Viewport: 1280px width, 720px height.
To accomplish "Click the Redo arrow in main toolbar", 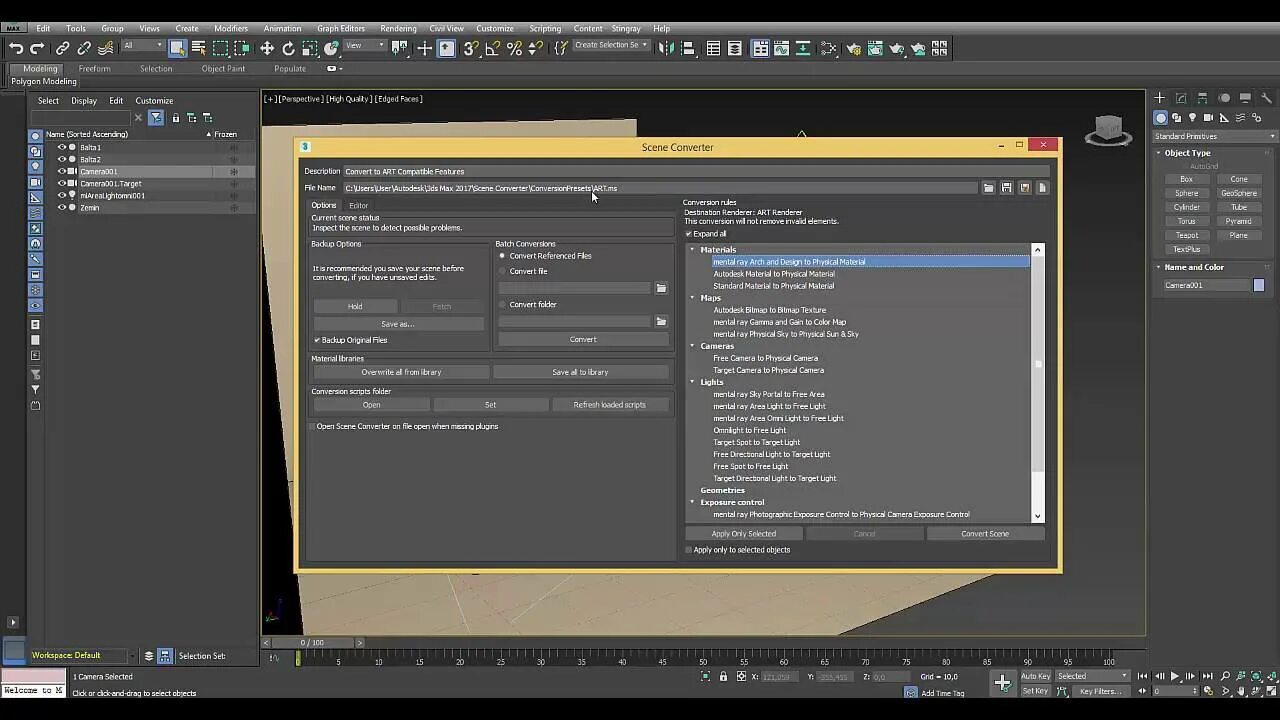I will click(37, 48).
